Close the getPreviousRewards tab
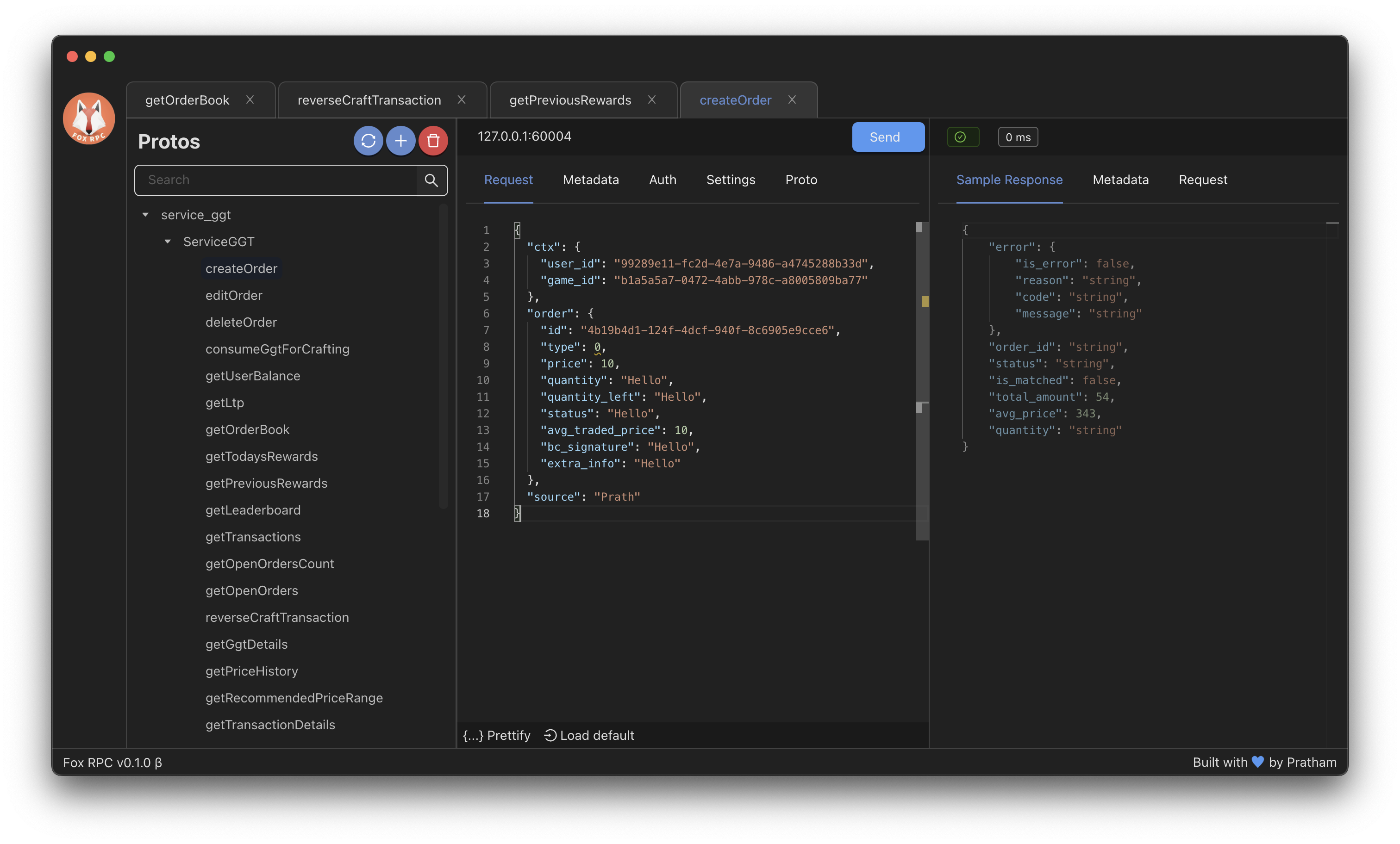This screenshot has height=844, width=1400. point(652,99)
